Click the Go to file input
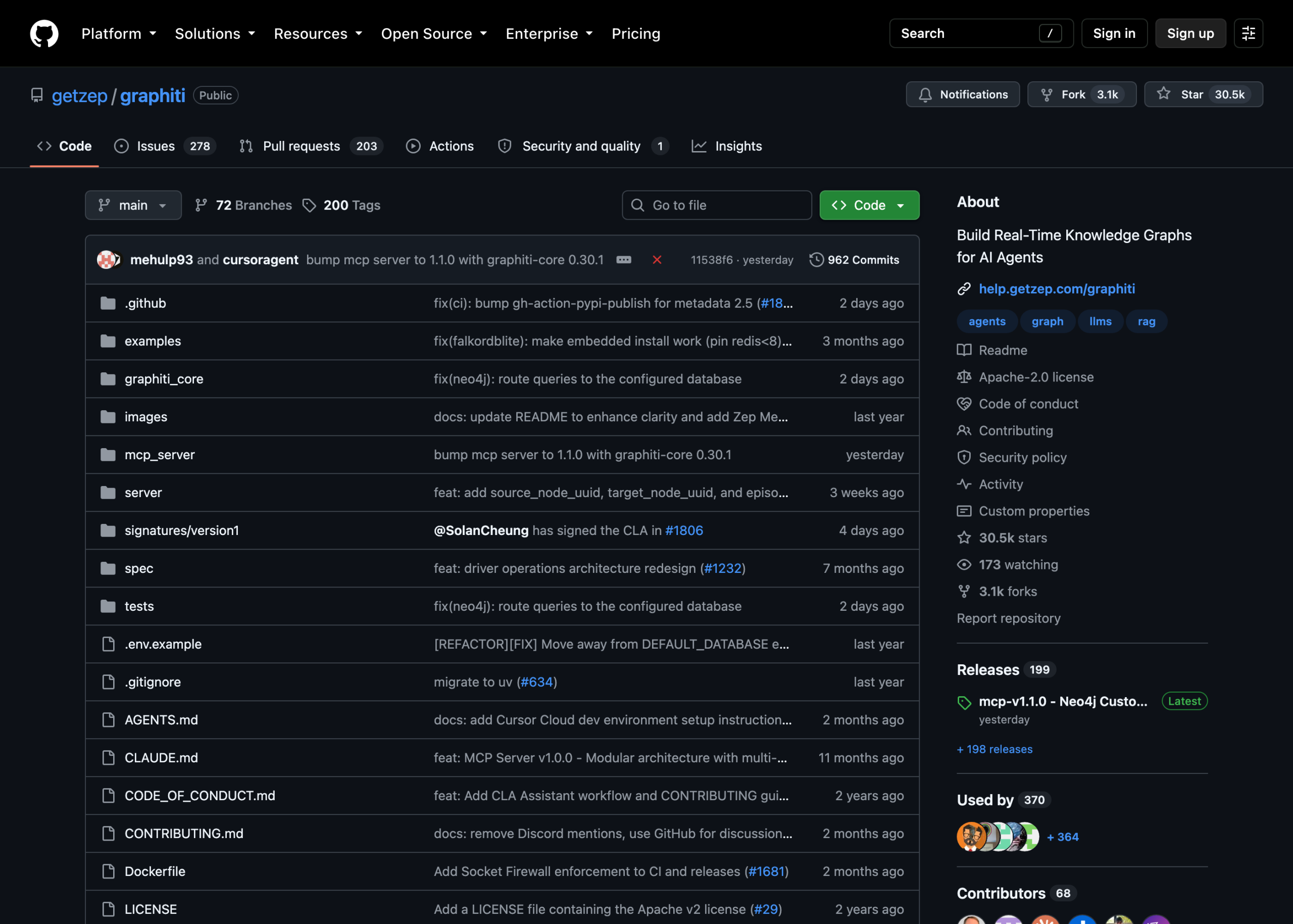The image size is (1293, 924). (x=717, y=206)
